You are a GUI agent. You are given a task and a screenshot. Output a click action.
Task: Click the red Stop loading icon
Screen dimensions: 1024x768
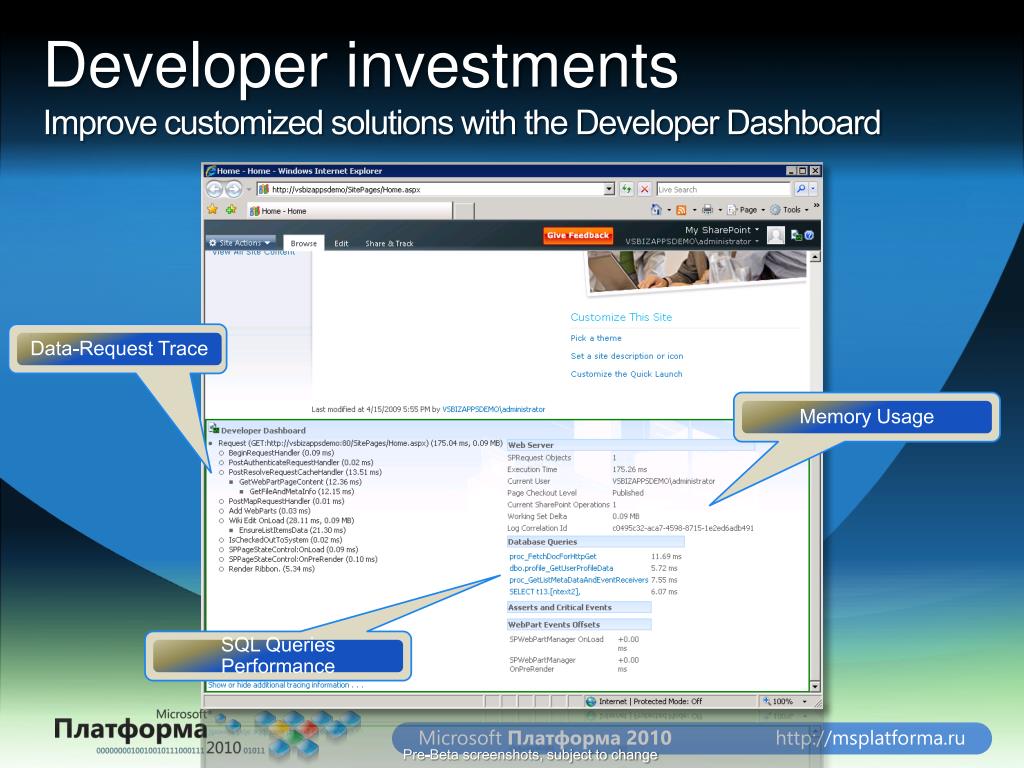pos(645,189)
